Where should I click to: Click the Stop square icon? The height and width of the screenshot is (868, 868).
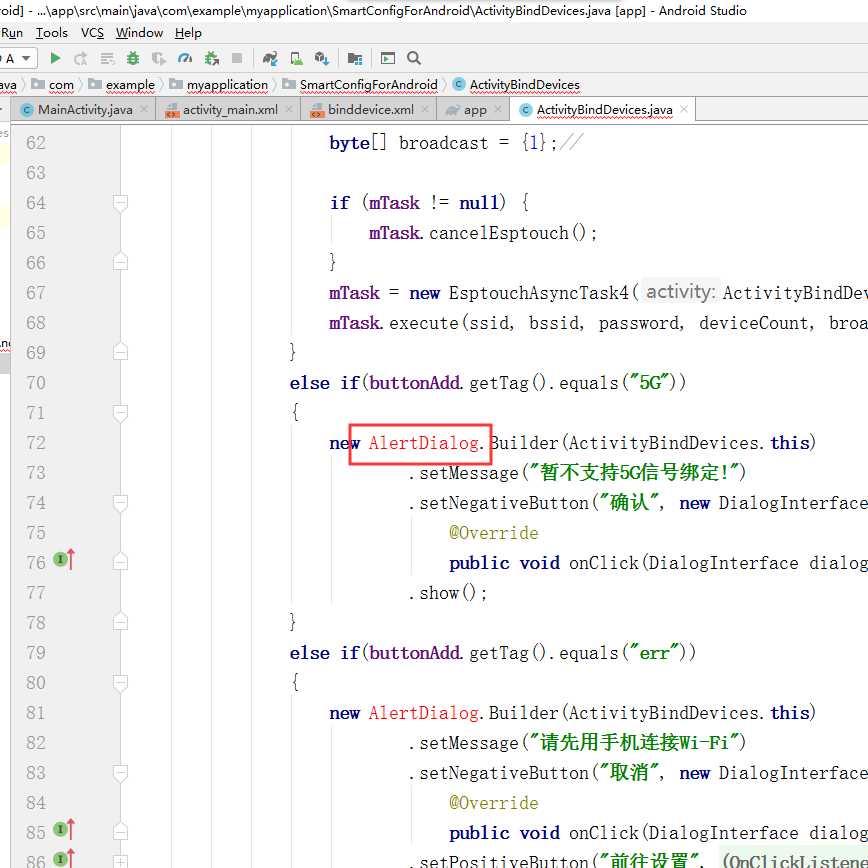pyautogui.click(x=237, y=58)
